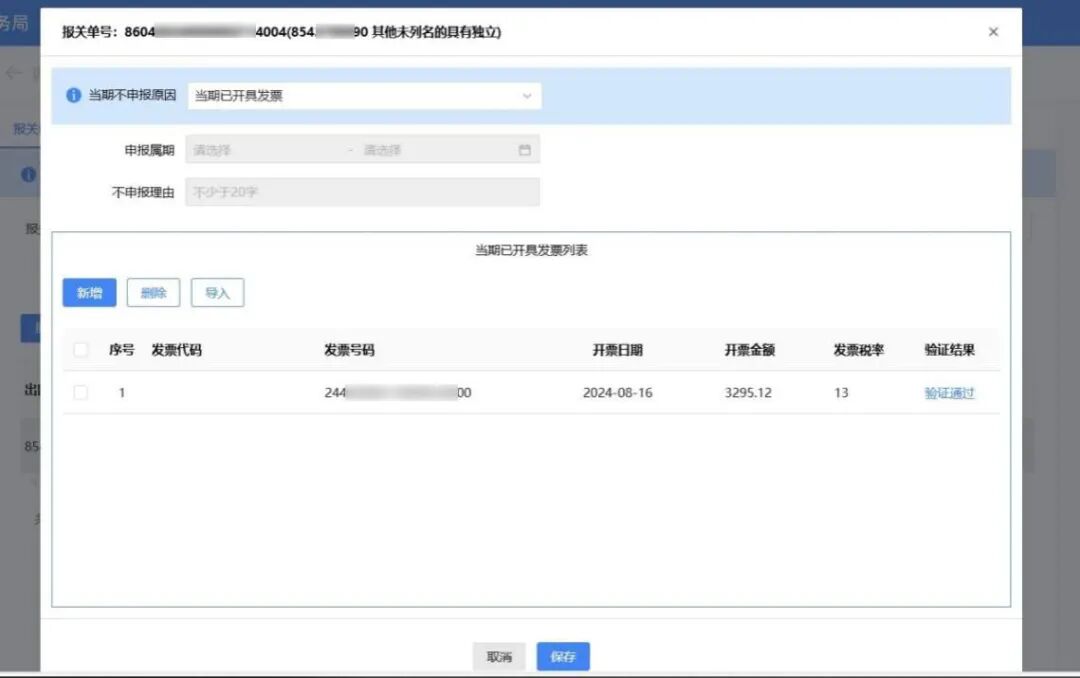Click the 序号 column header
Viewport: 1080px width, 678px height.
[121, 350]
